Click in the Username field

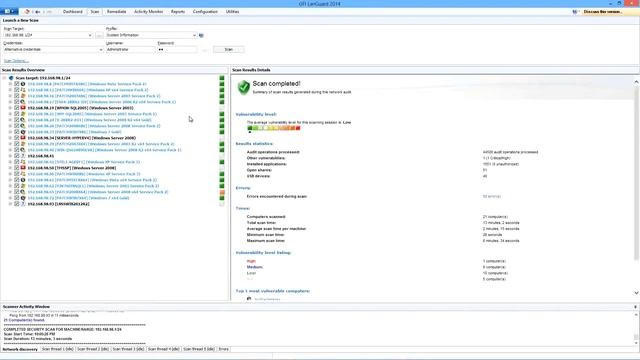click(x=131, y=50)
